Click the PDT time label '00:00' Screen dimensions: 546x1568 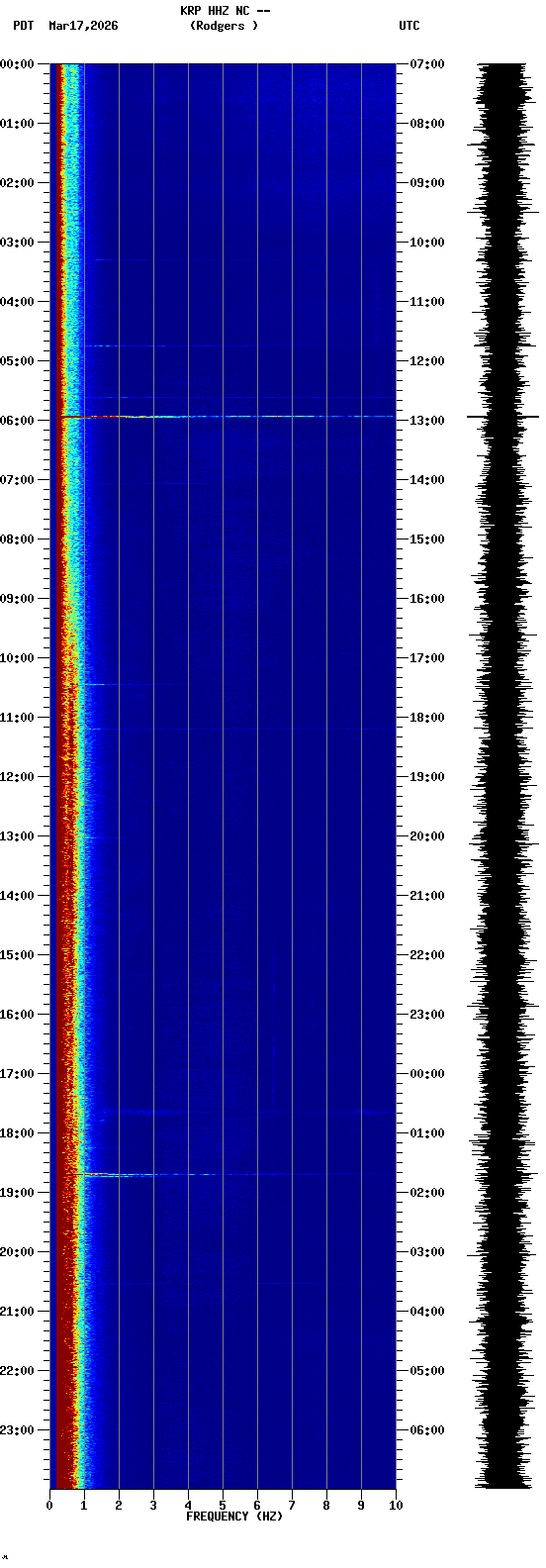click(17, 64)
